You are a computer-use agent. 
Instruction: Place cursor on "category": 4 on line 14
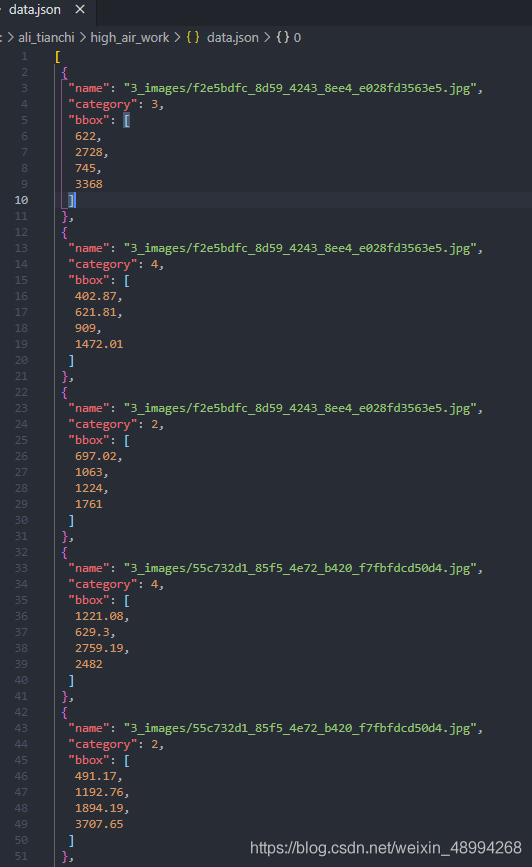tap(116, 264)
